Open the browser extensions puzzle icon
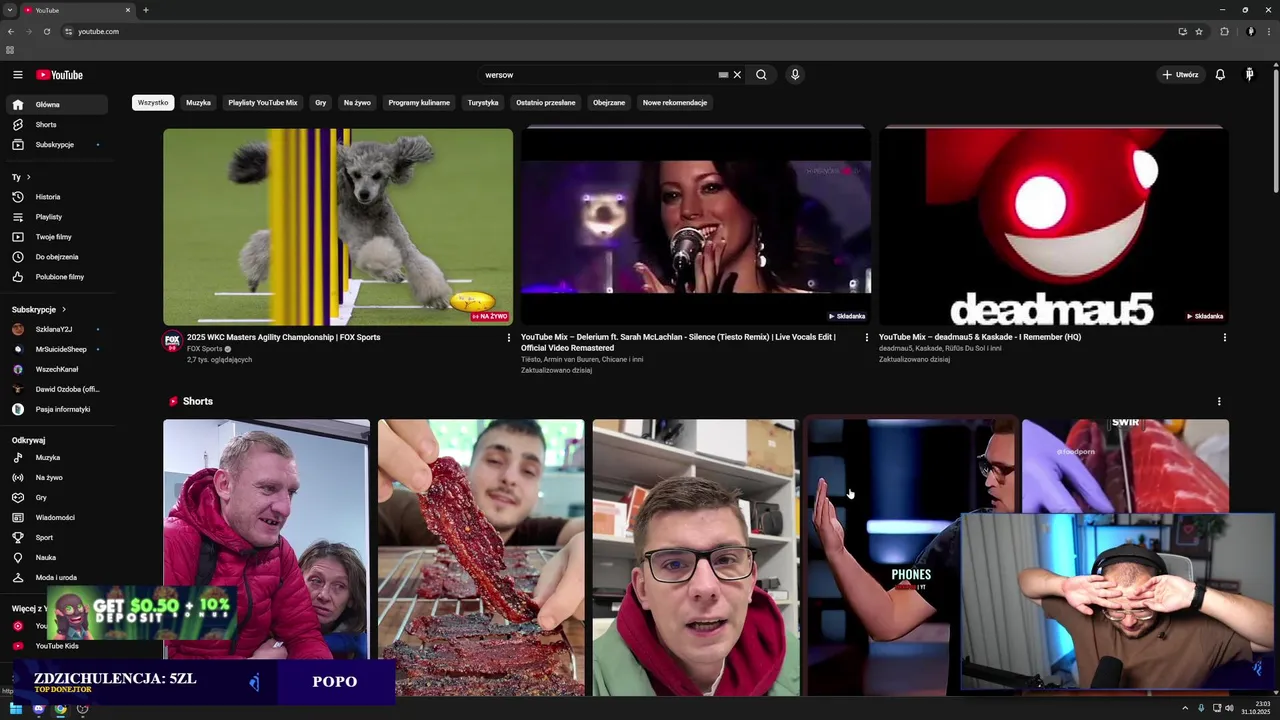1280x720 pixels. (x=1224, y=31)
